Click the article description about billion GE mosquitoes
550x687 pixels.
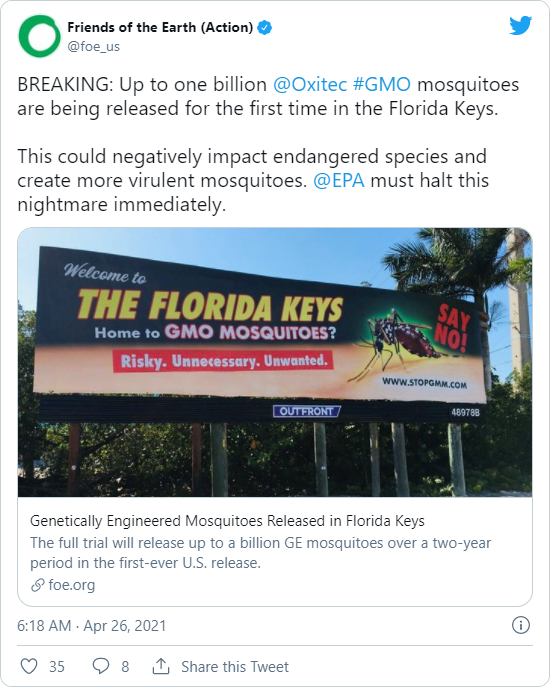point(261,552)
